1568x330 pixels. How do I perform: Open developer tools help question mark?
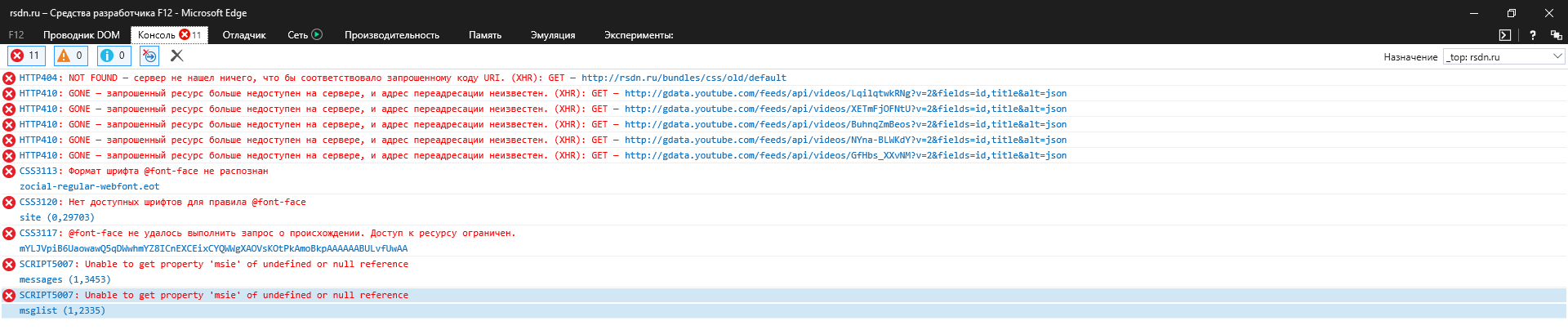(1532, 35)
